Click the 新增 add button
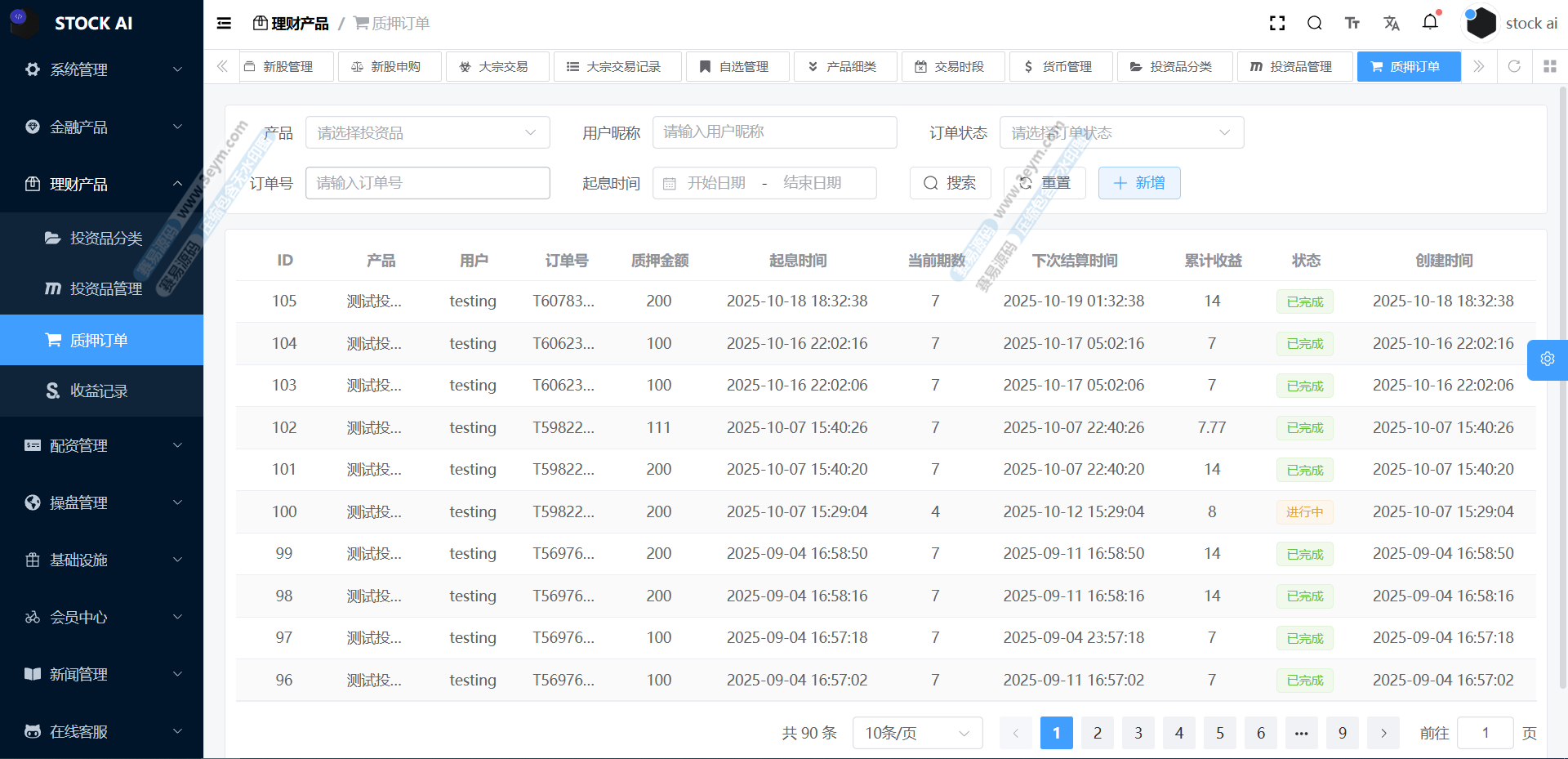 coord(1138,183)
